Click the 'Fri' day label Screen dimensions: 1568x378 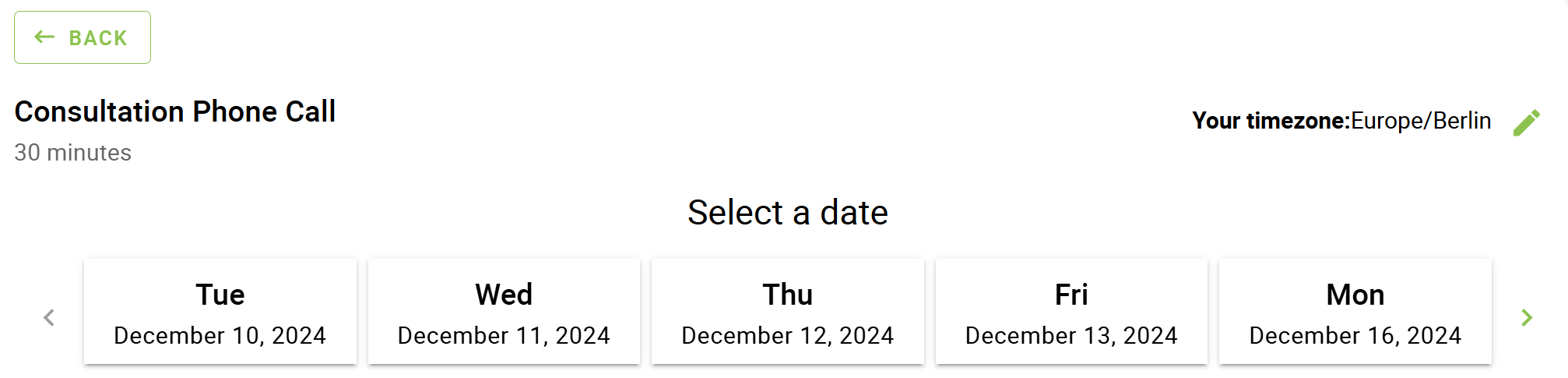1071,295
